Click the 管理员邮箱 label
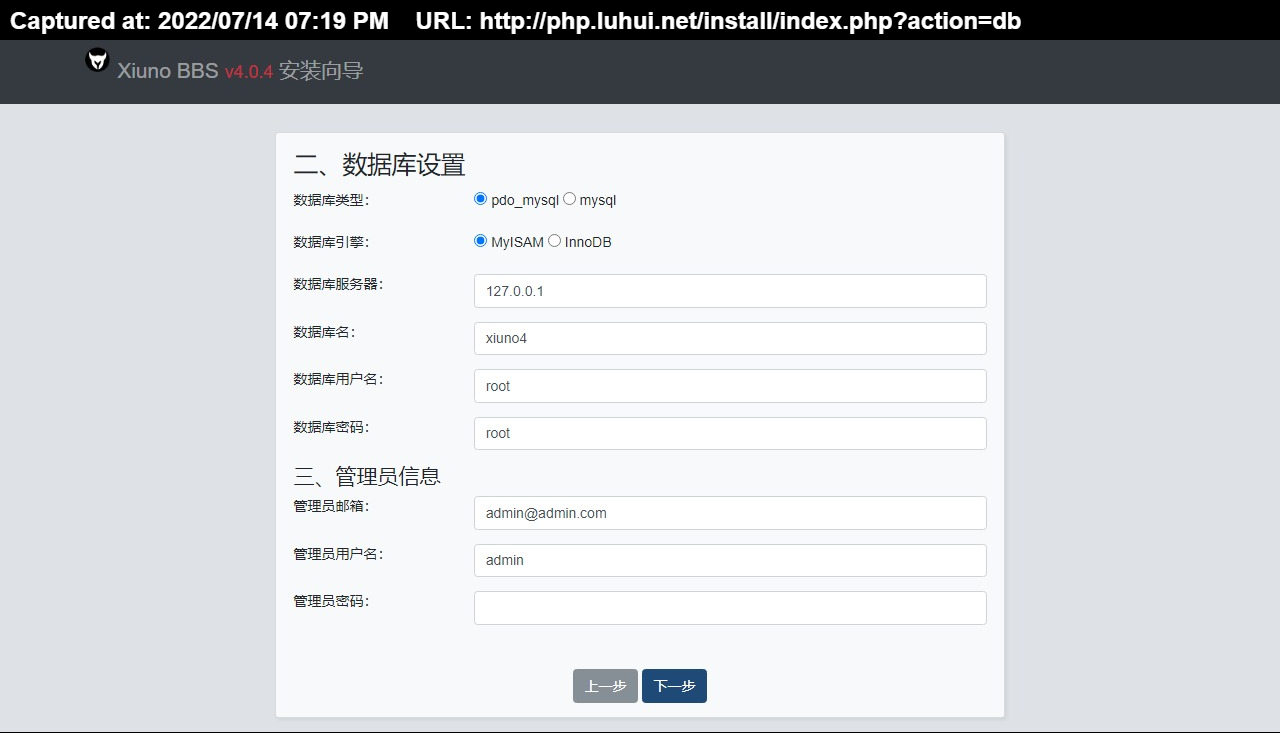Viewport: 1280px width, 733px height. 331,506
